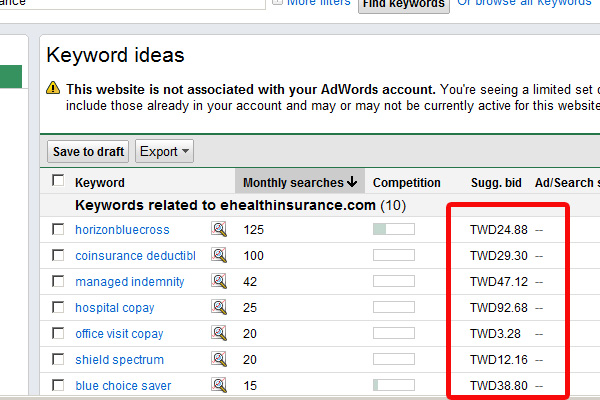This screenshot has width=600, height=400.
Task: Open blue choice saver keyword link
Action: point(123,385)
